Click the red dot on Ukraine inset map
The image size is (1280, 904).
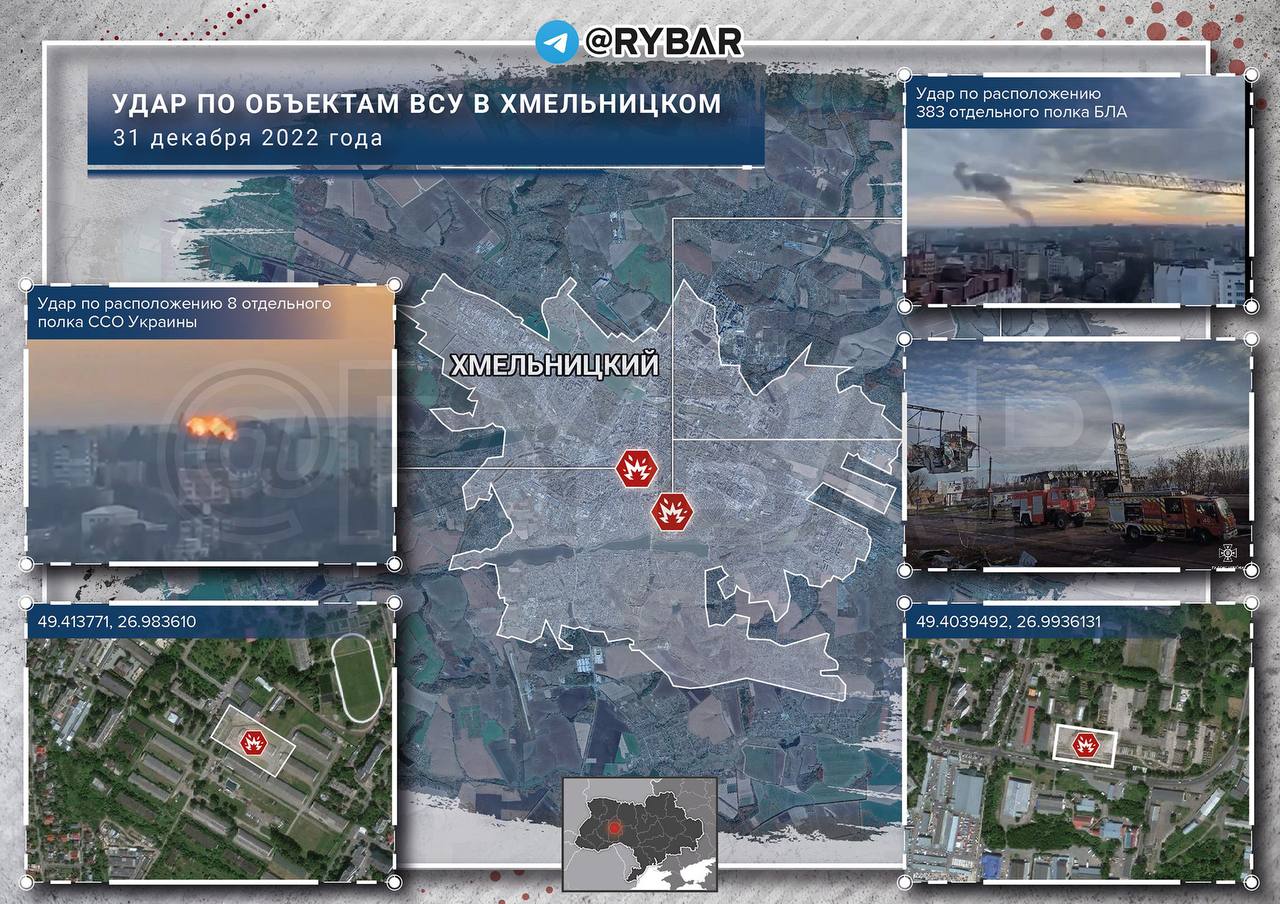[614, 827]
